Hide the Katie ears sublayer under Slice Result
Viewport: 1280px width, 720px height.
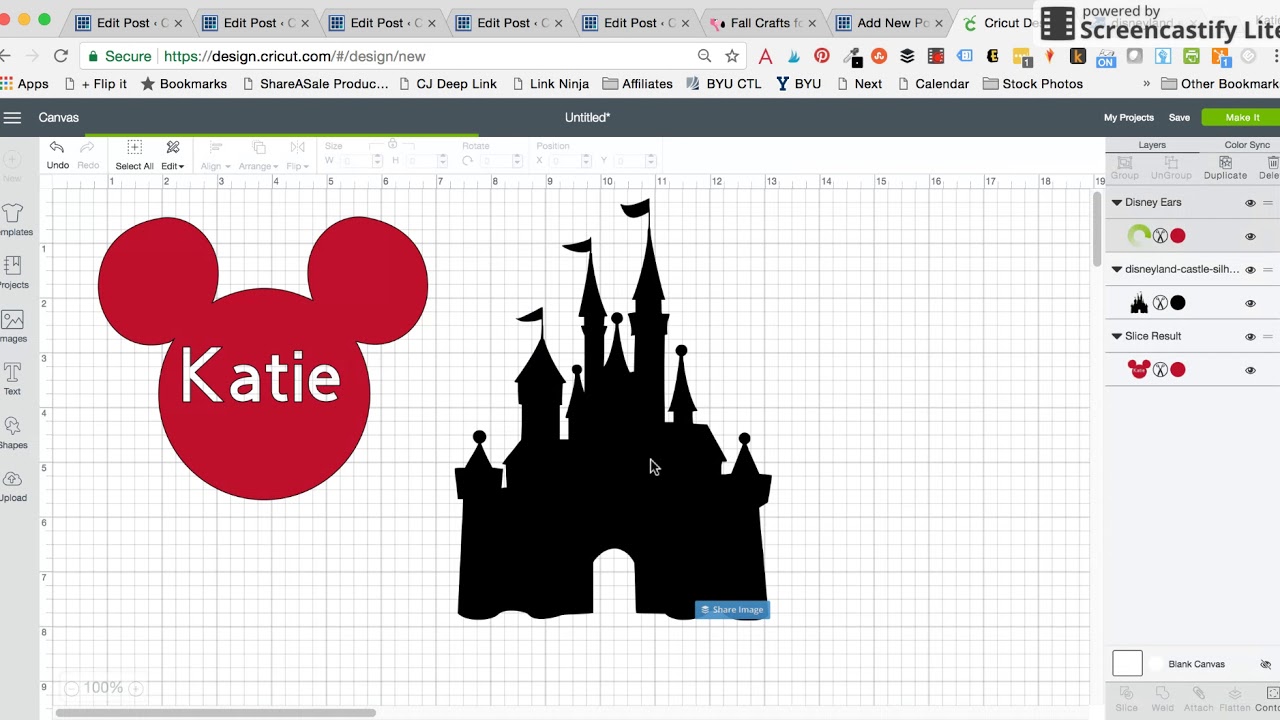1250,371
